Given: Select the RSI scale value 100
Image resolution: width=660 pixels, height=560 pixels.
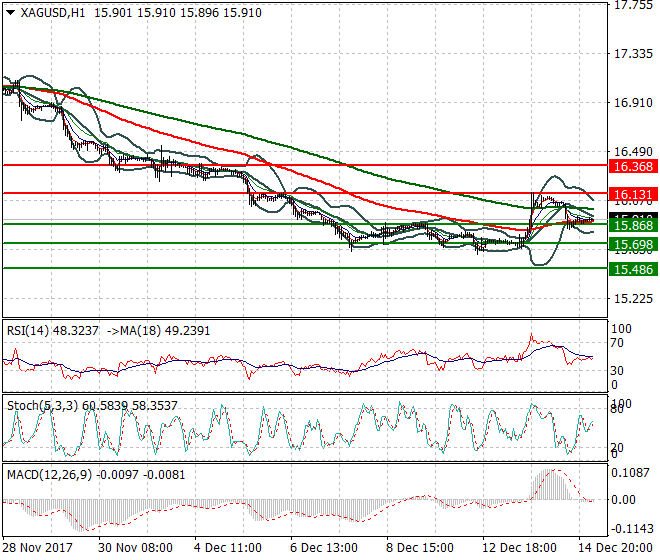Looking at the screenshot, I should pos(621,329).
